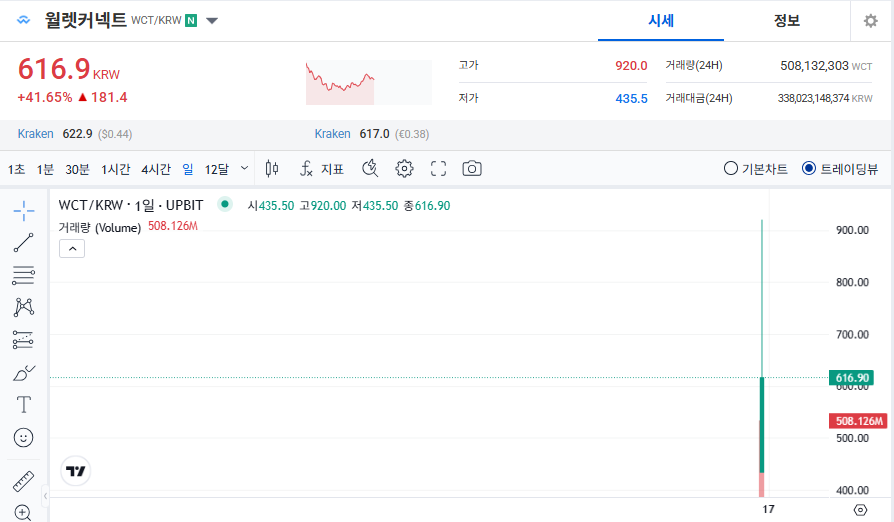Screen dimensions: 894x522
Task: Click the daily candlestick on the chart
Action: pos(762,425)
